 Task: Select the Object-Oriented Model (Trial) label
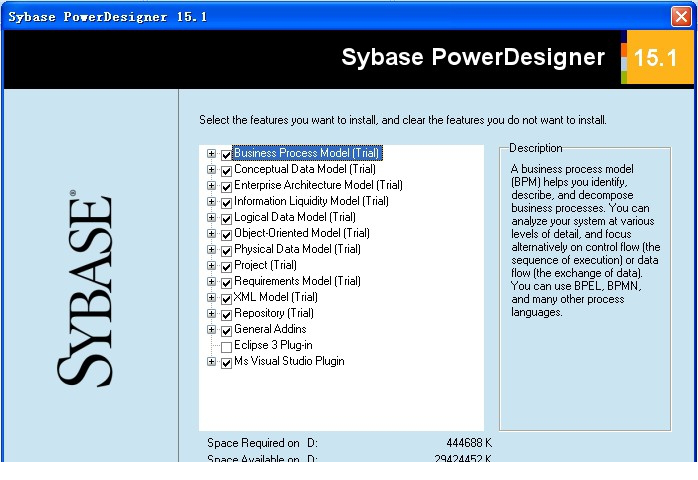click(x=302, y=233)
